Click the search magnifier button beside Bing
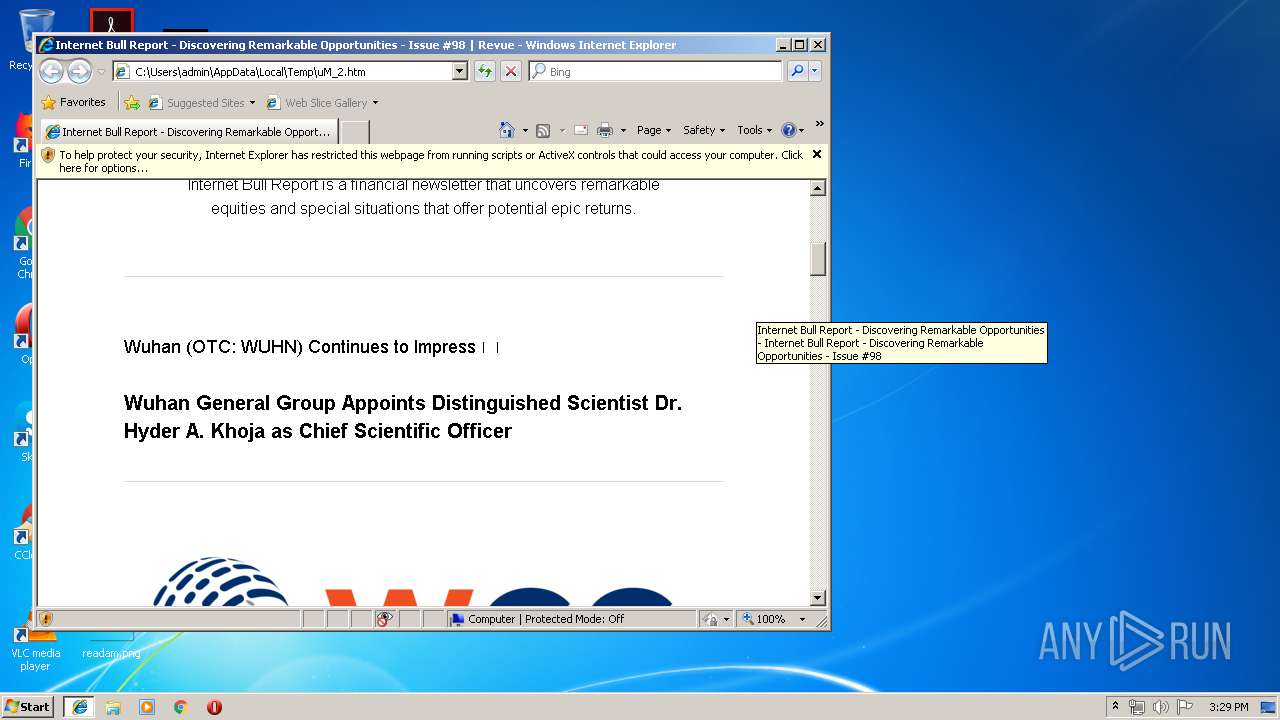The height and width of the screenshot is (720, 1280). click(x=797, y=71)
